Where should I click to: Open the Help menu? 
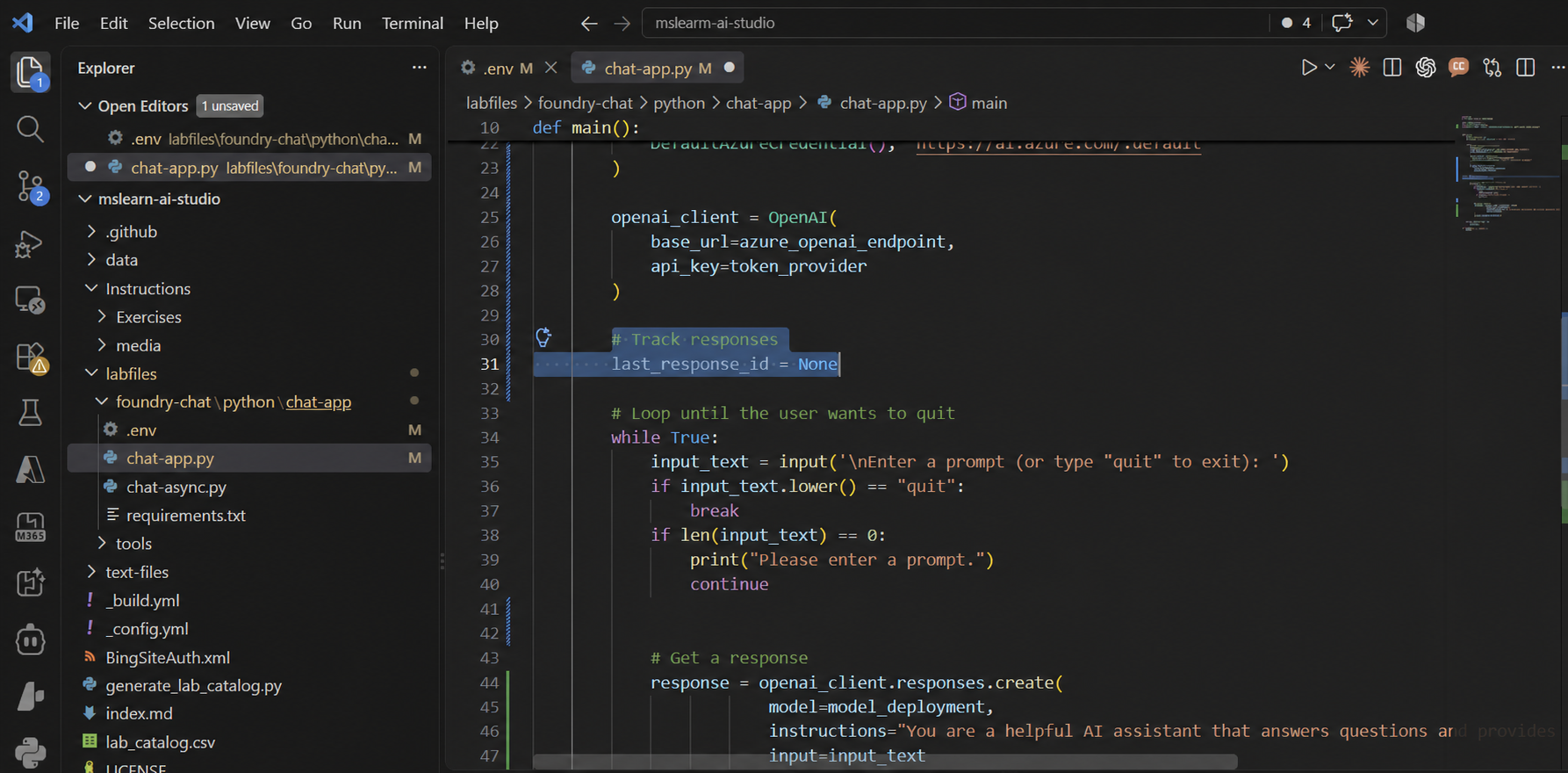[x=481, y=24]
